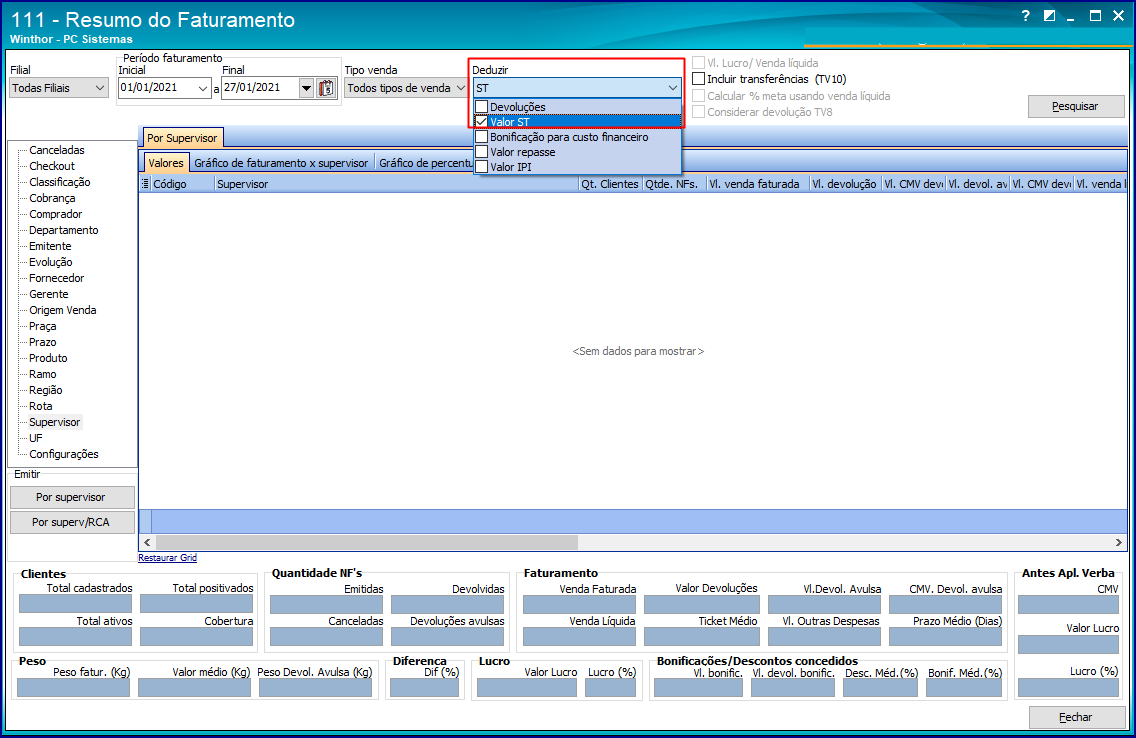Select Classificação in the tree

59,182
